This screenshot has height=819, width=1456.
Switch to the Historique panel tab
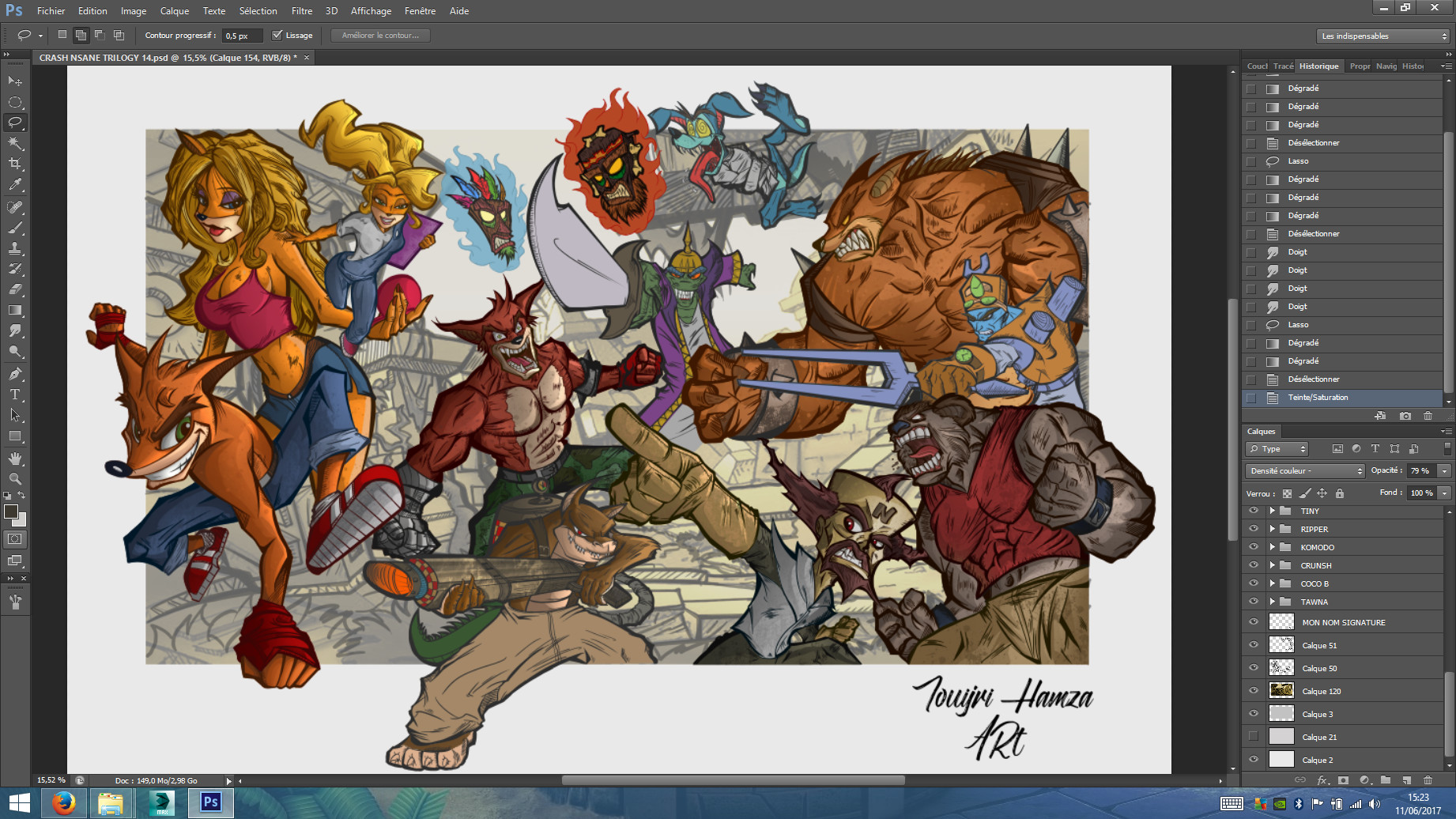click(1319, 66)
